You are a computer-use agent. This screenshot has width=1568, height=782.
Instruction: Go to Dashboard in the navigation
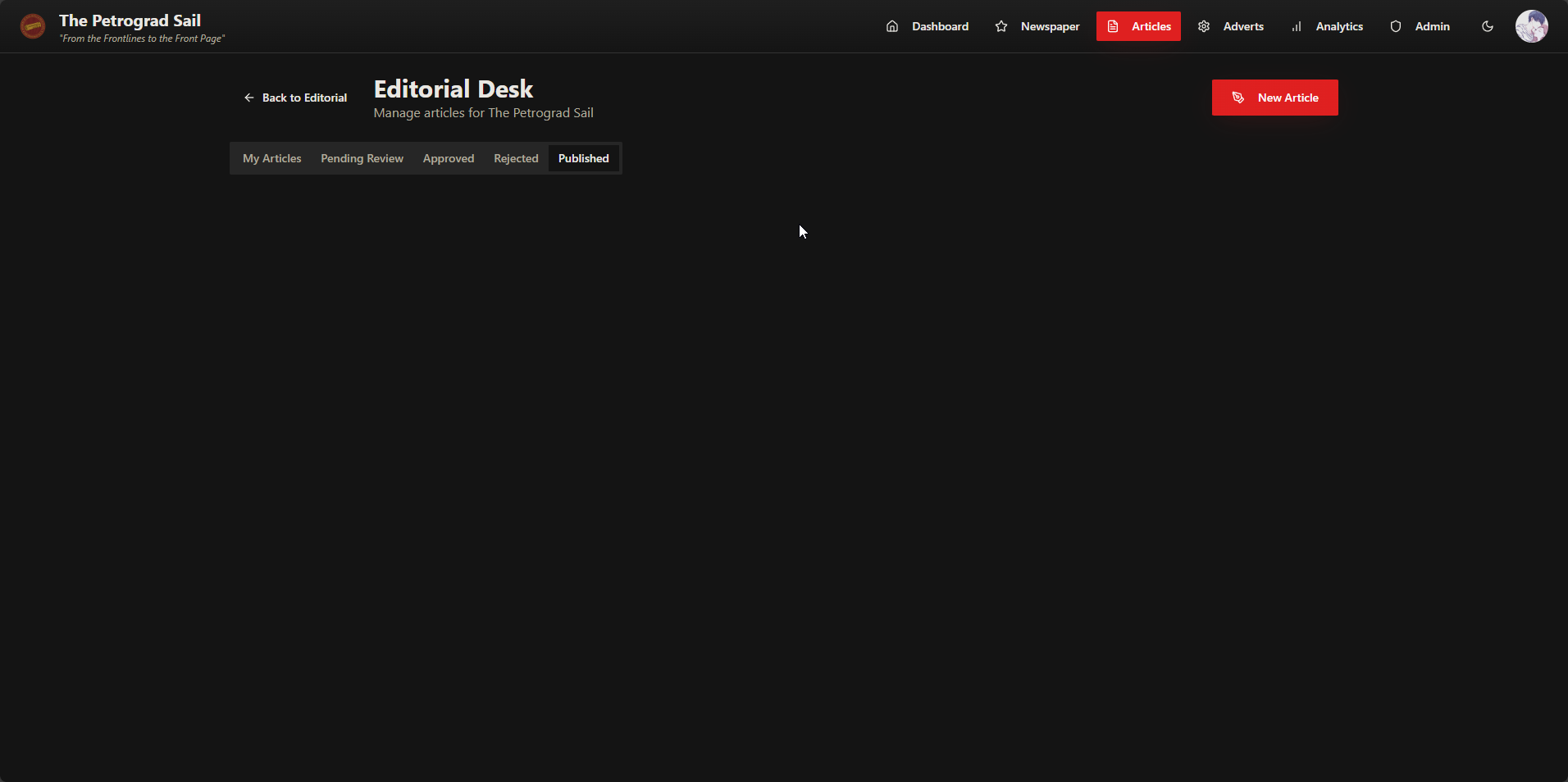coord(928,26)
